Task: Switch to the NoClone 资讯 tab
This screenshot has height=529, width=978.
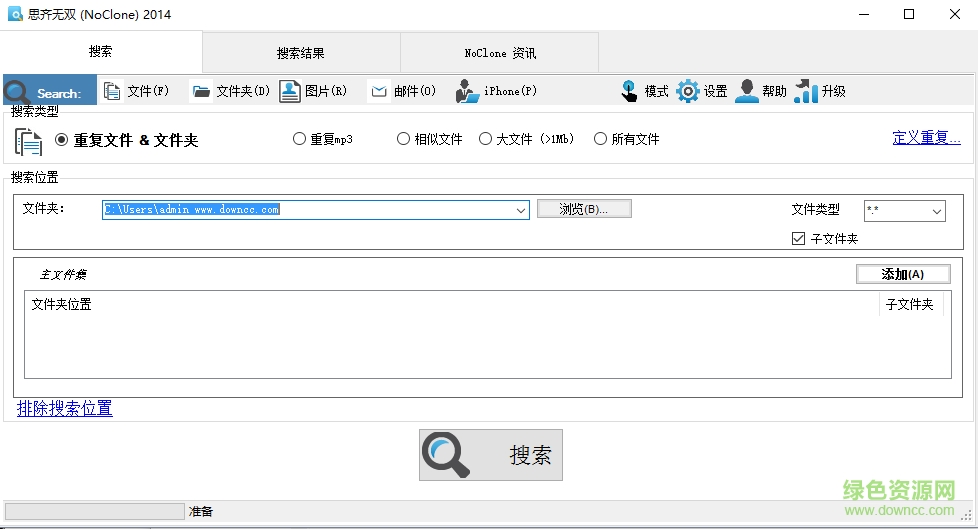Action: point(500,53)
